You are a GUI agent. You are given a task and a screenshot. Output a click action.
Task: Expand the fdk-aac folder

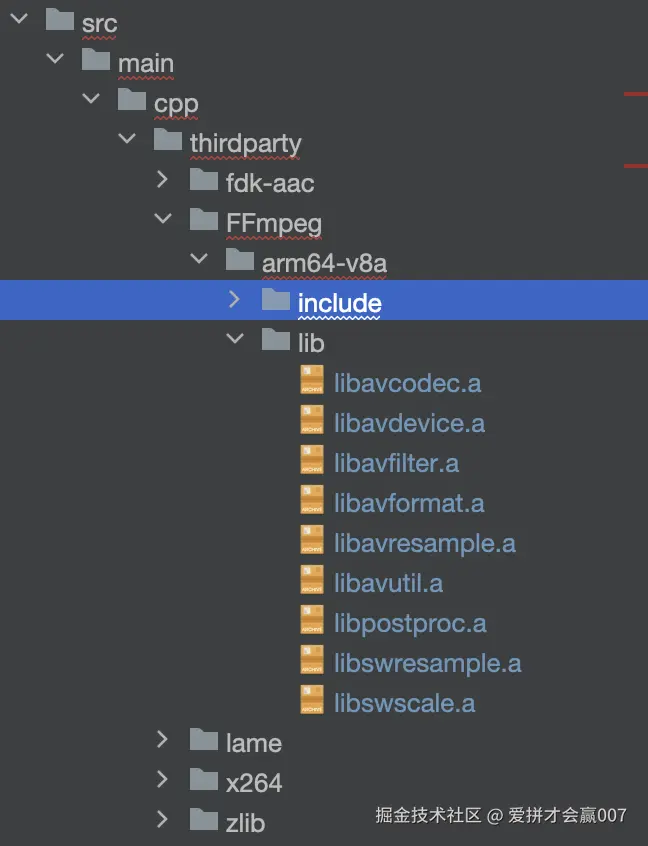coord(162,180)
